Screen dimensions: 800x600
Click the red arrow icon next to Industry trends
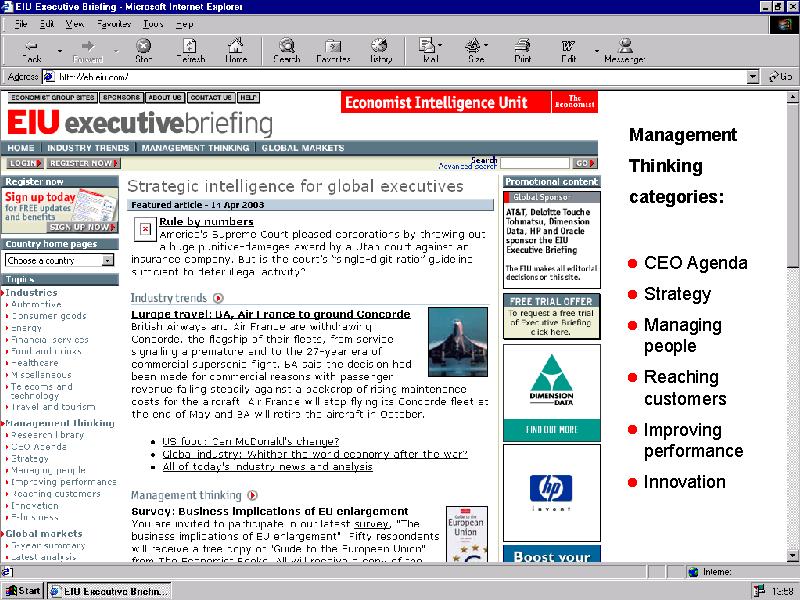point(218,298)
